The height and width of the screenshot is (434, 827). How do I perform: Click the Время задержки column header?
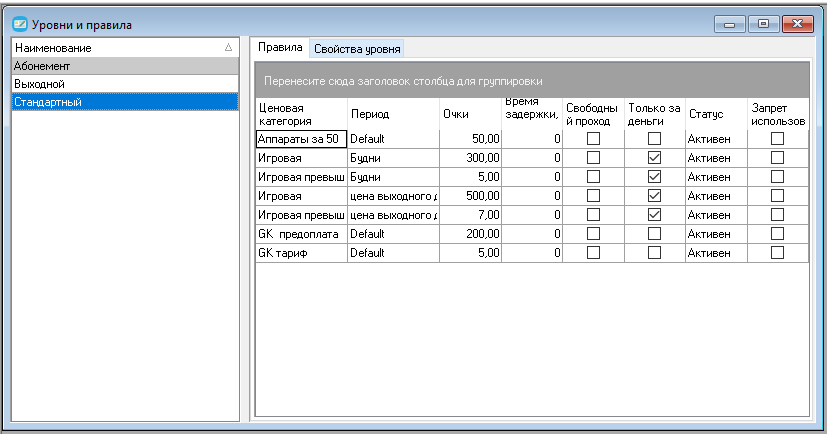(532, 114)
